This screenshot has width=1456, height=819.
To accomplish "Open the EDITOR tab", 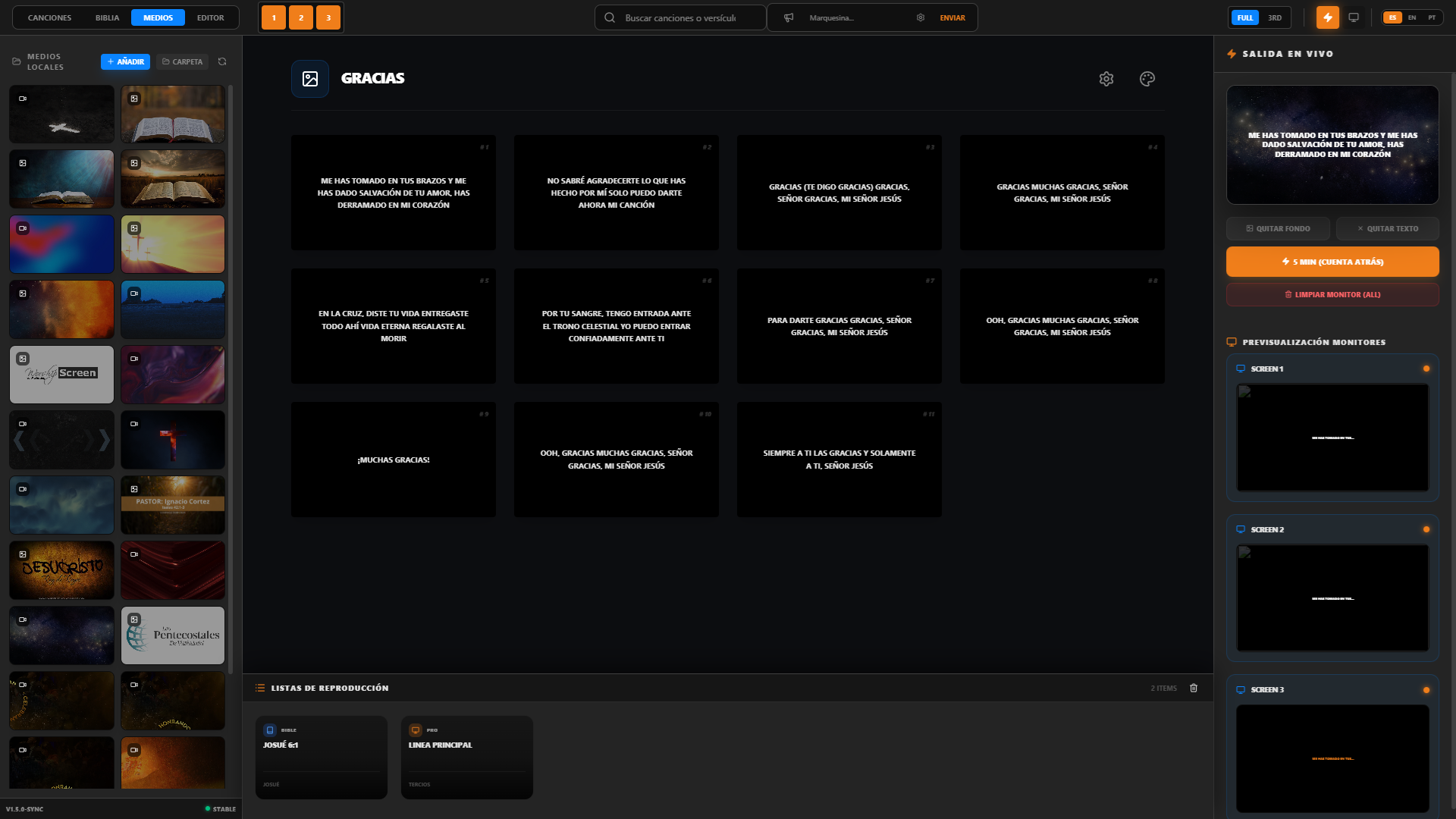I will point(211,17).
